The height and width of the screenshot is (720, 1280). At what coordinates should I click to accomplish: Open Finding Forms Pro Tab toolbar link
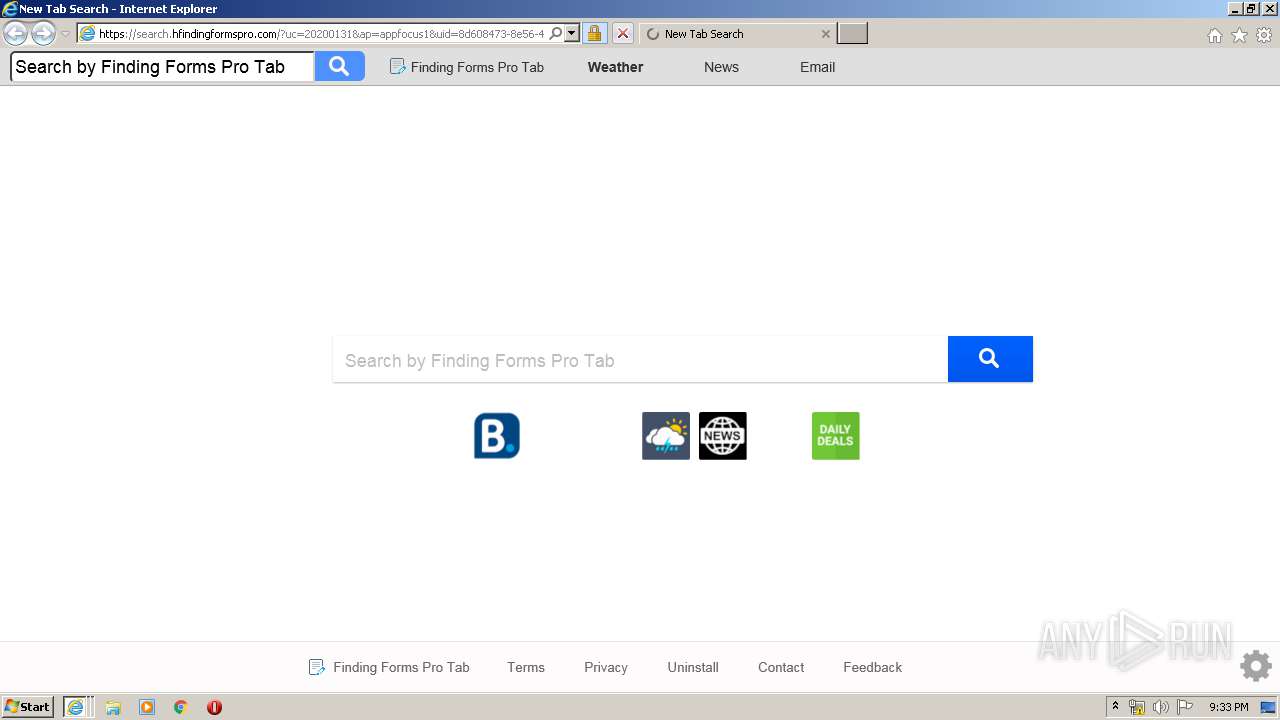pyautogui.click(x=466, y=67)
